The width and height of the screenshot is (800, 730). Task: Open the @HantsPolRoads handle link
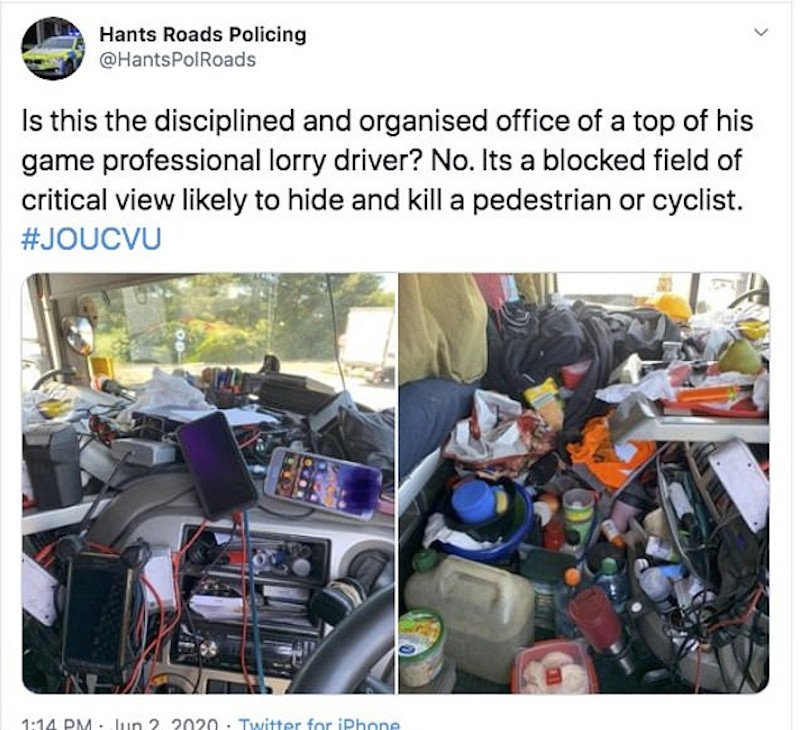[177, 60]
